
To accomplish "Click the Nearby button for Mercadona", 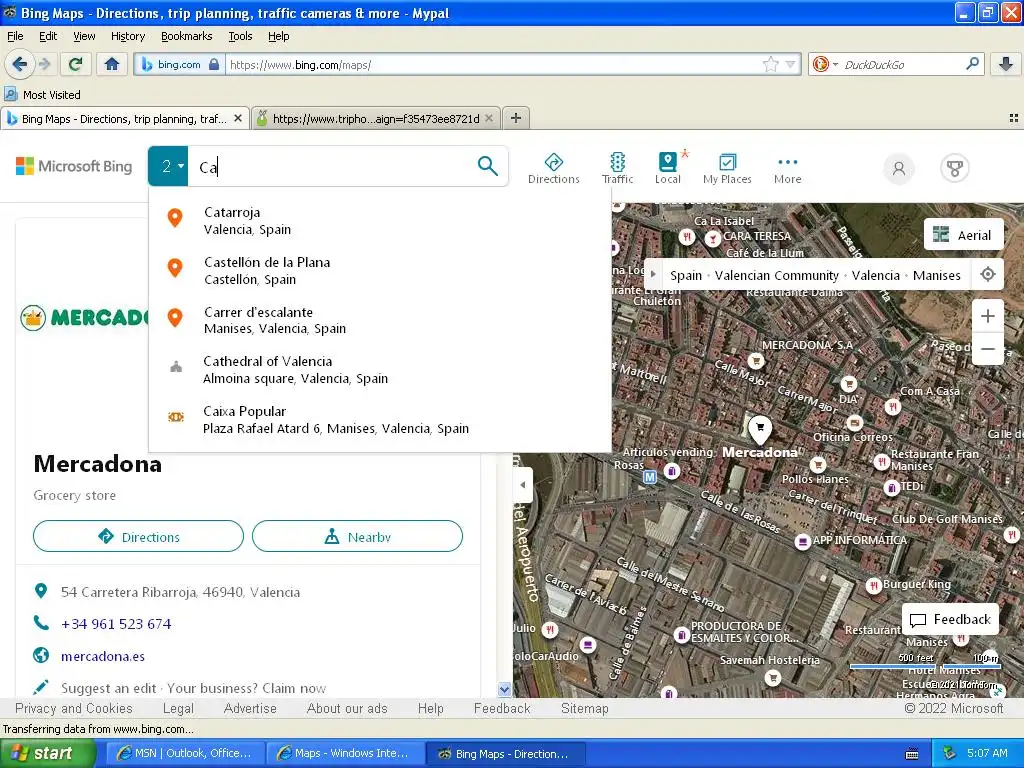I will click(357, 536).
